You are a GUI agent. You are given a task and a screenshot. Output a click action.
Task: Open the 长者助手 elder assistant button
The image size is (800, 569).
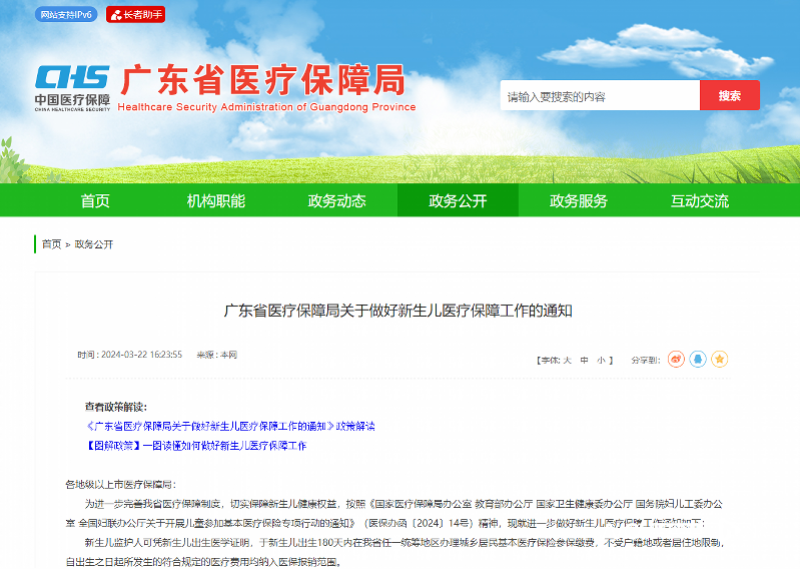[136, 15]
